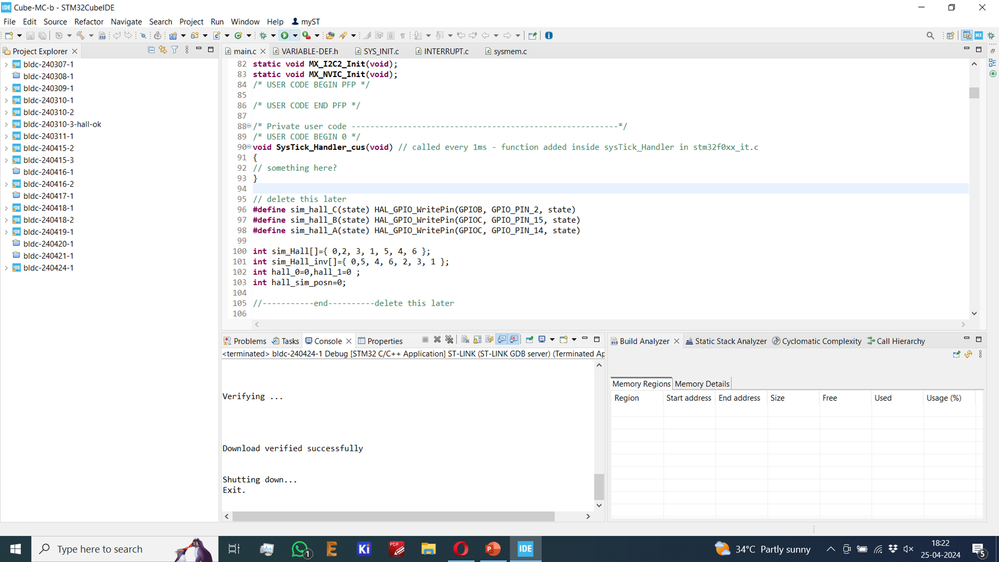Collapse all projects in Project Explorer
This screenshot has width=999, height=562.
pyautogui.click(x=151, y=50)
